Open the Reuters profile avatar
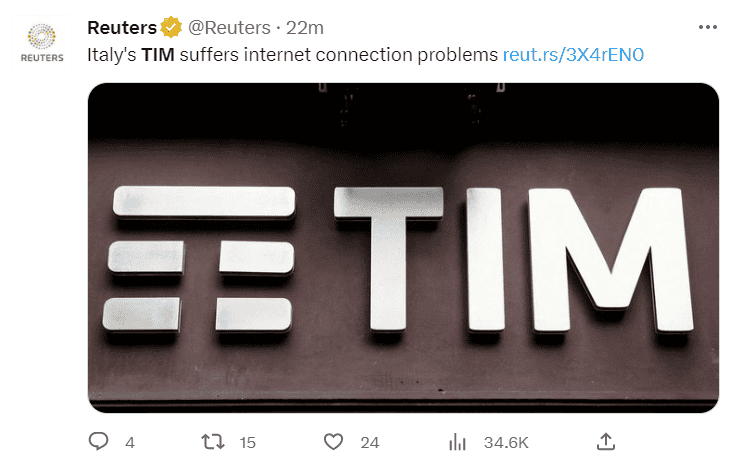The width and height of the screenshot is (740, 467). pos(42,44)
